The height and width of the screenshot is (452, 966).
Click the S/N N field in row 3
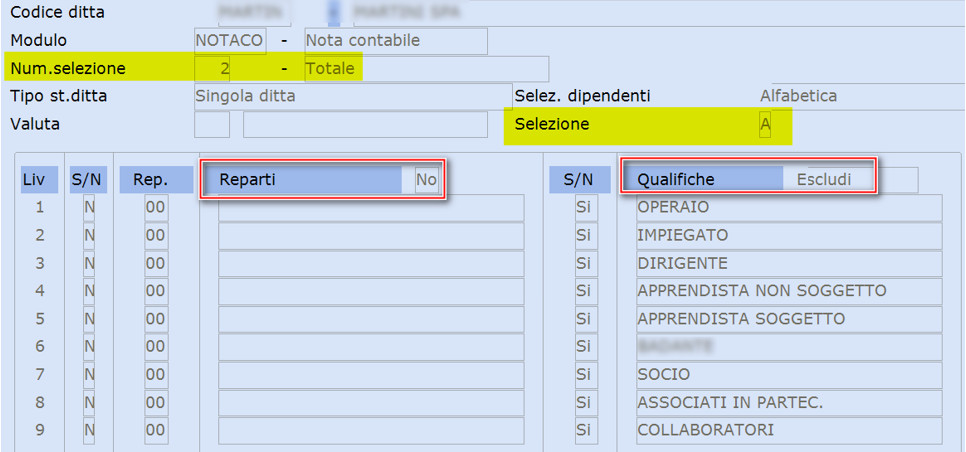click(89, 264)
